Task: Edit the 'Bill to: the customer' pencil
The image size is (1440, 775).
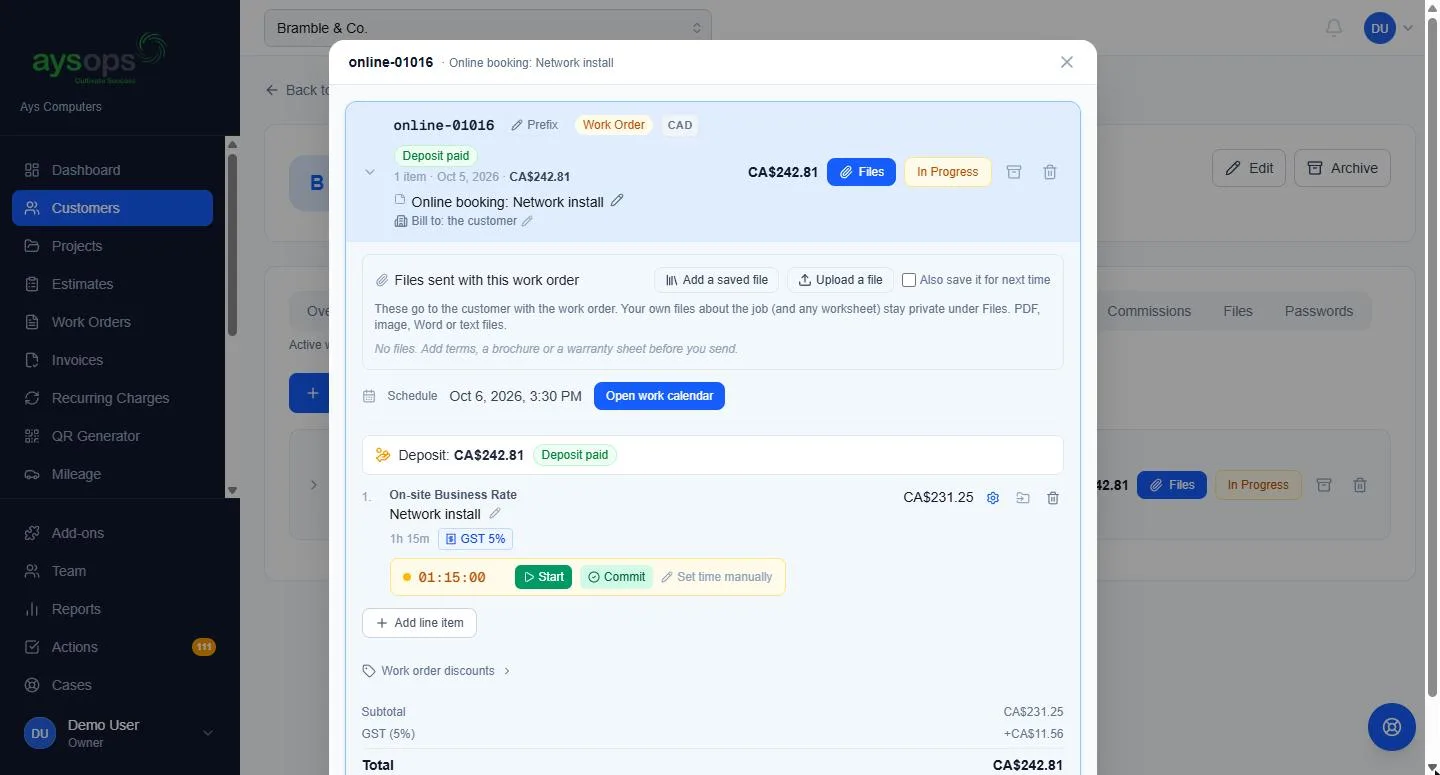Action: click(x=527, y=221)
